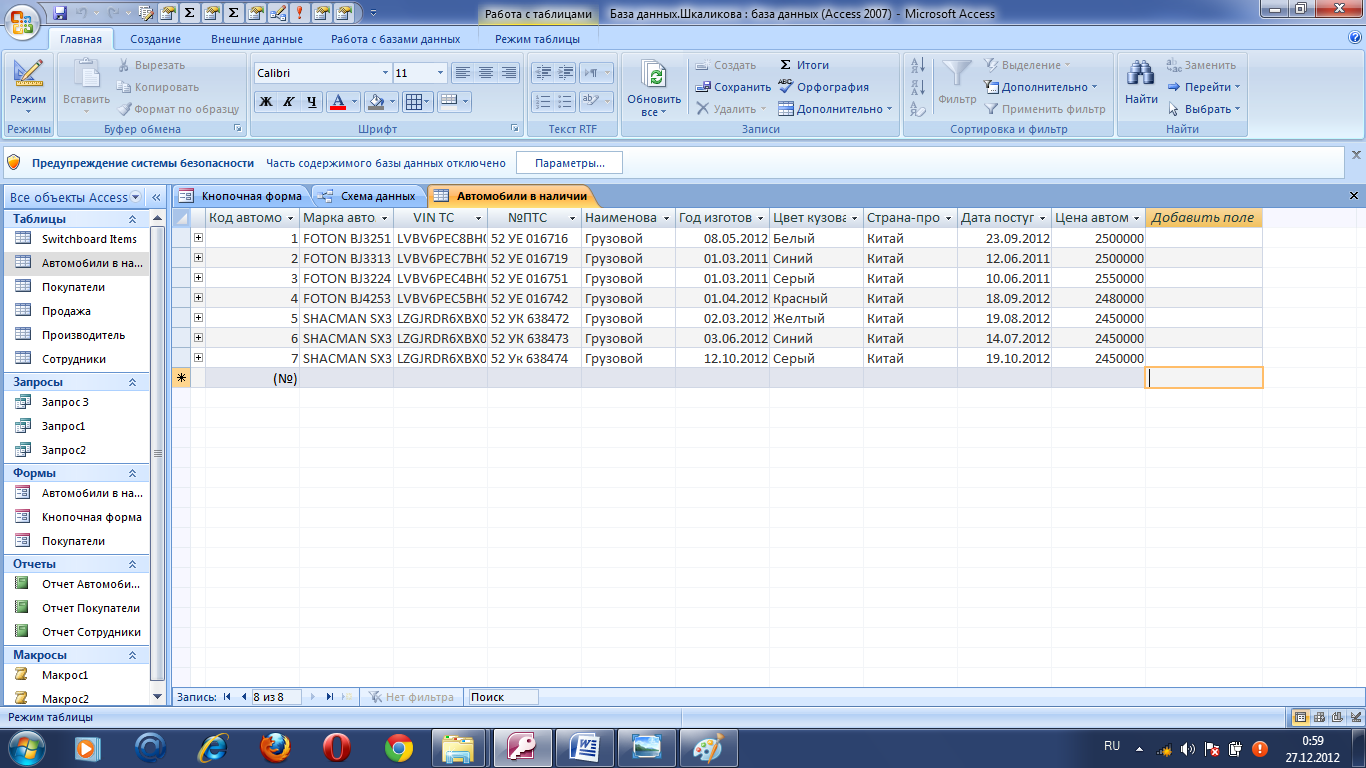Align text left in the Шрифт group
Viewport: 1366px width, 768px height.
462,73
